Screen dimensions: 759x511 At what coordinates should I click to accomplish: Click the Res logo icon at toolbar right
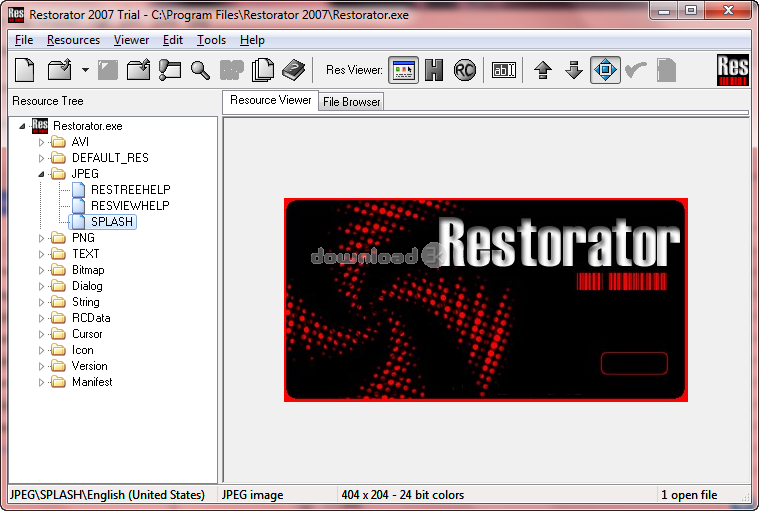pos(733,70)
